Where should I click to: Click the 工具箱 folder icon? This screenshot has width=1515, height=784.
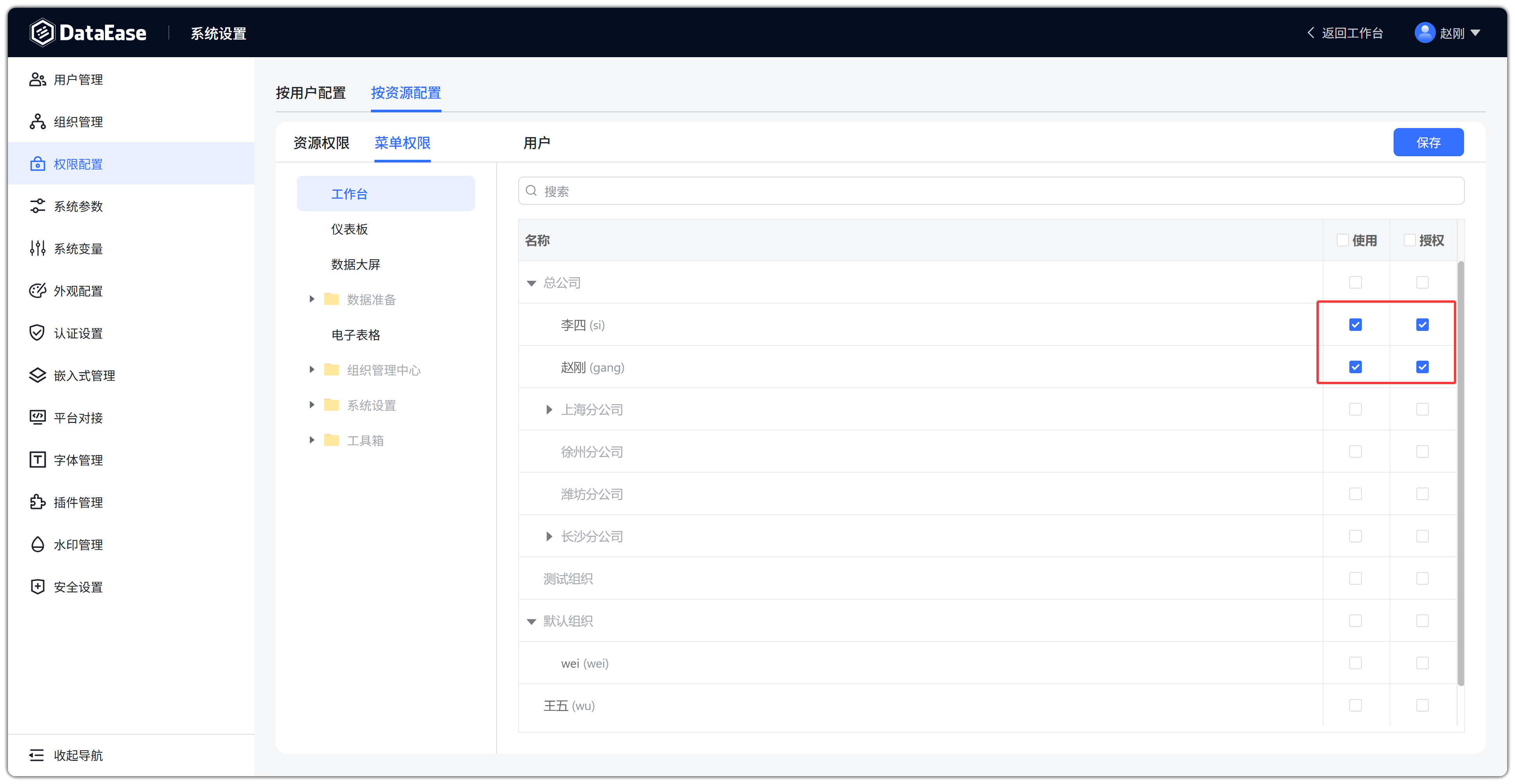coord(332,441)
